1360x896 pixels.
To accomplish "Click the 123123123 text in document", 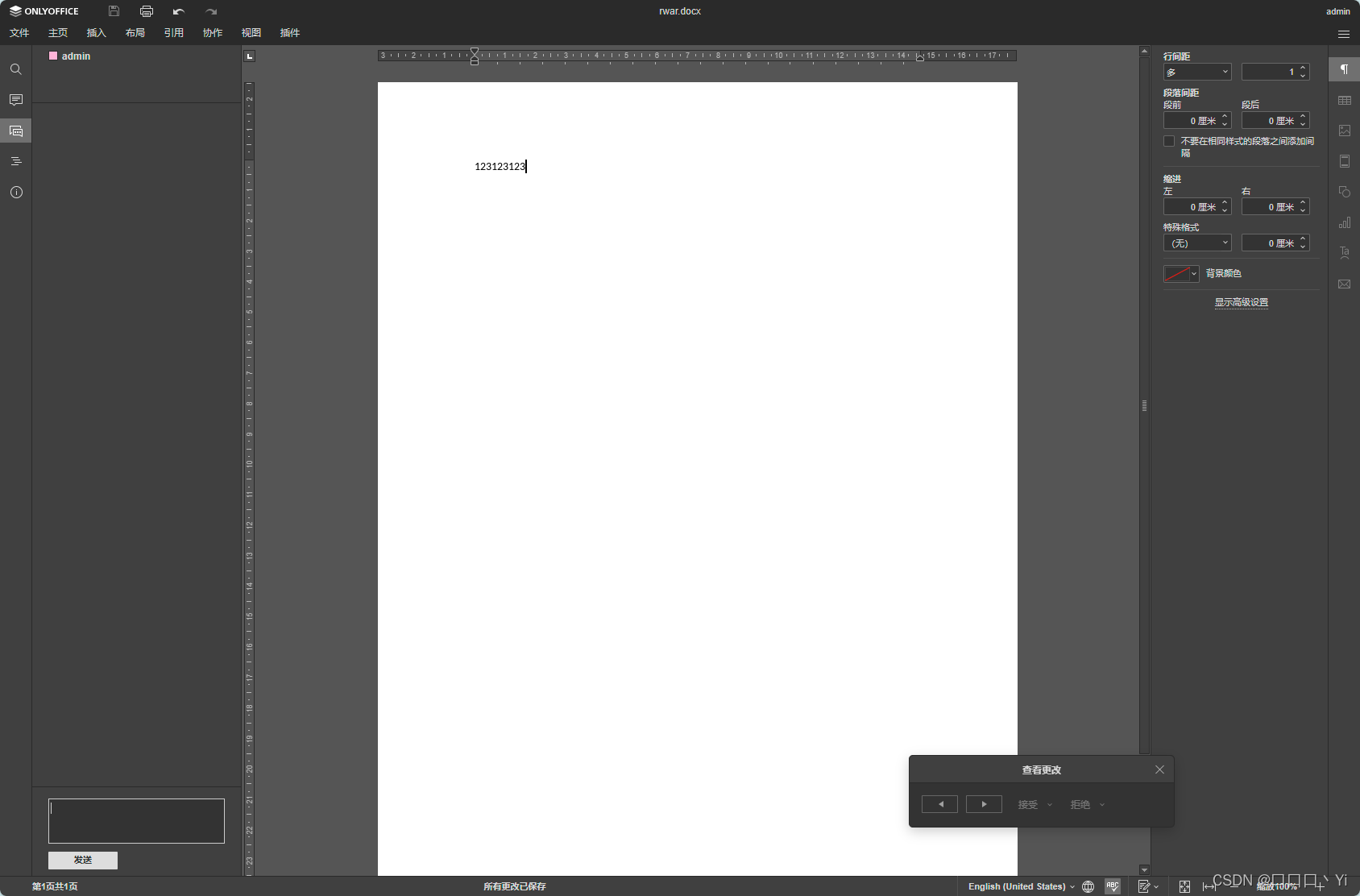I will (500, 166).
